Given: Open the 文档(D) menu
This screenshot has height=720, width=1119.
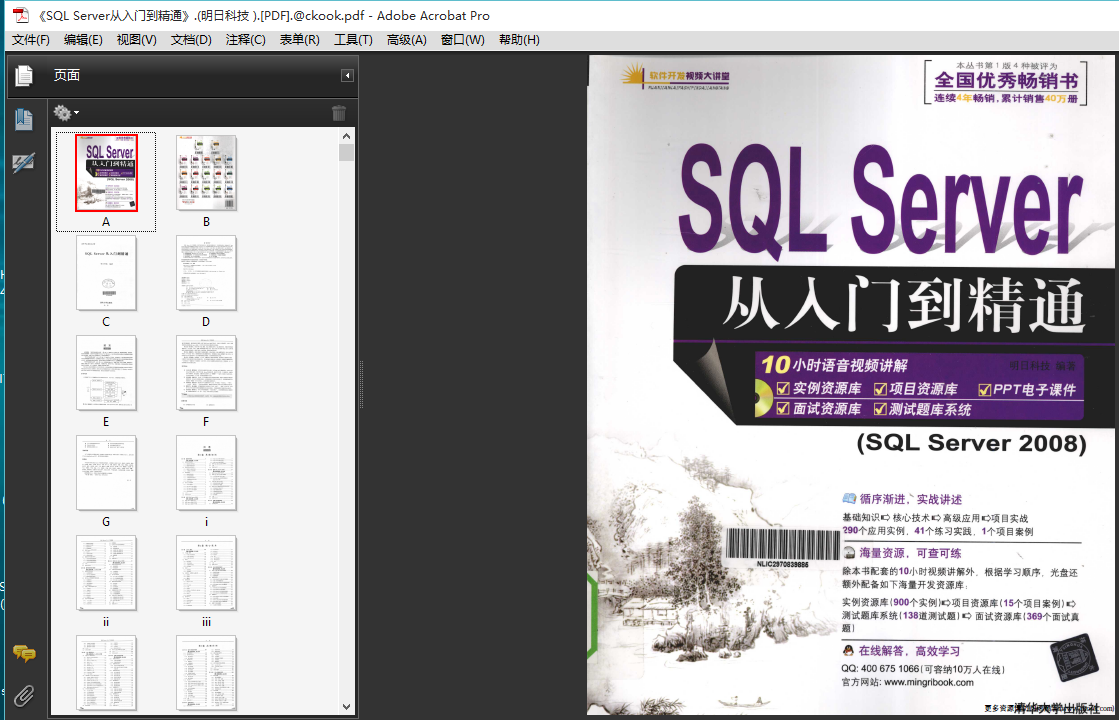Looking at the screenshot, I should coord(191,40).
